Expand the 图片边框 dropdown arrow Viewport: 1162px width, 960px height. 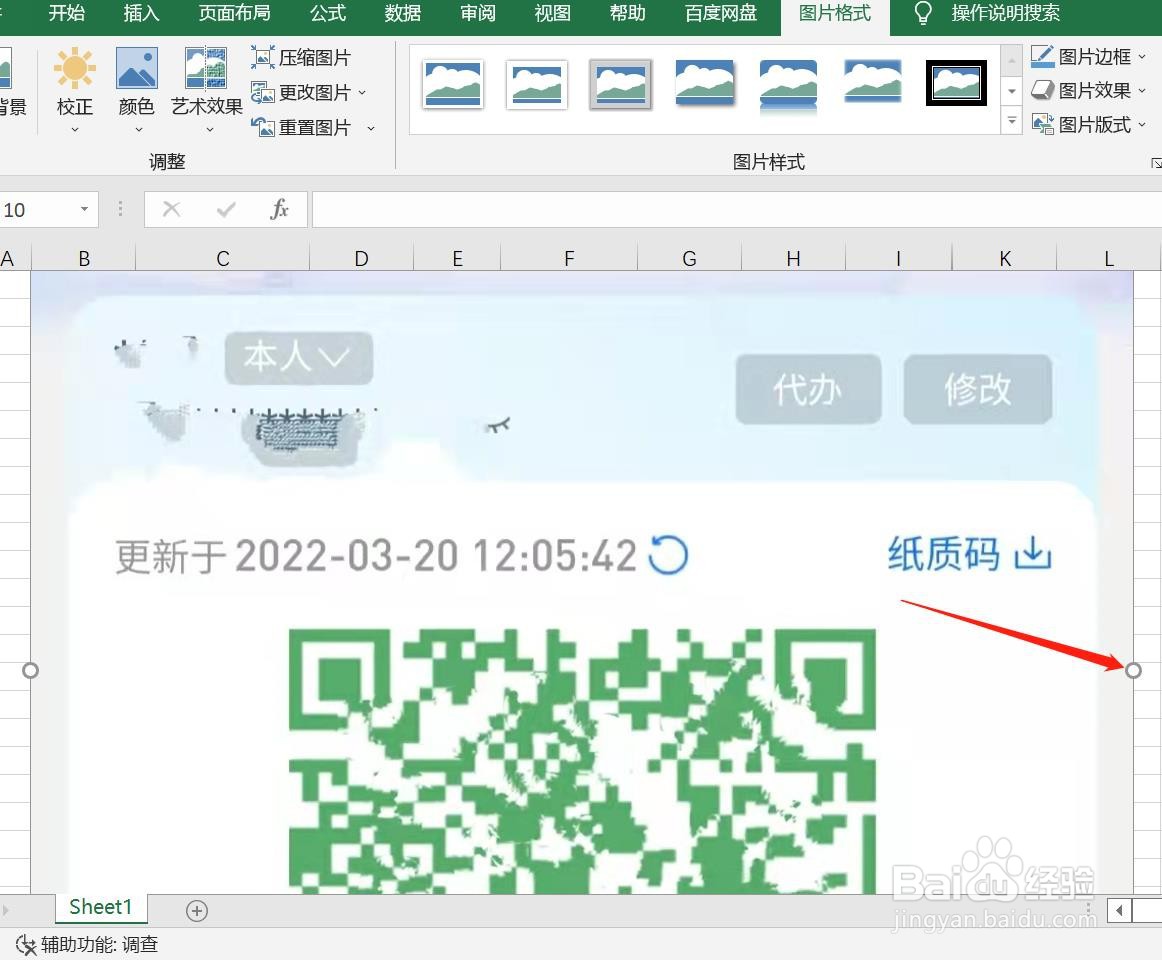click(1142, 56)
